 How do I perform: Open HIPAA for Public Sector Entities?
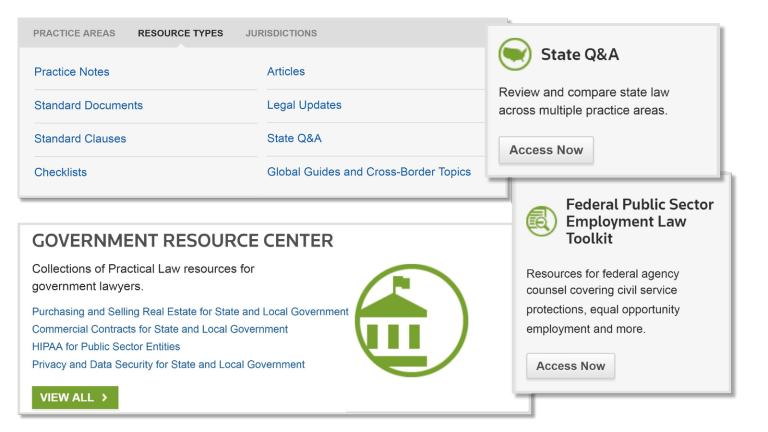pyautogui.click(x=106, y=347)
